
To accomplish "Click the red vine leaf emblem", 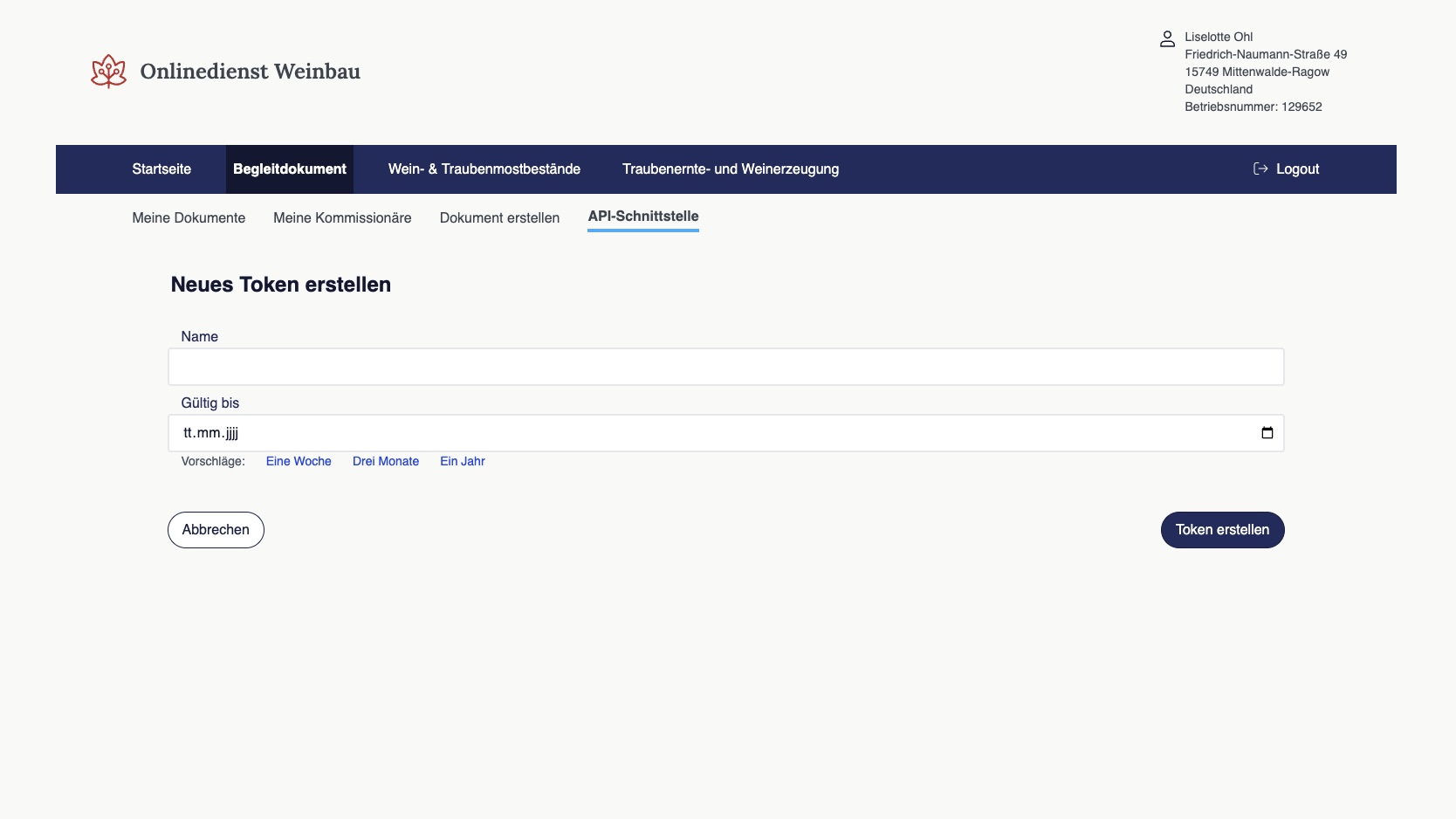I will 108,71.
